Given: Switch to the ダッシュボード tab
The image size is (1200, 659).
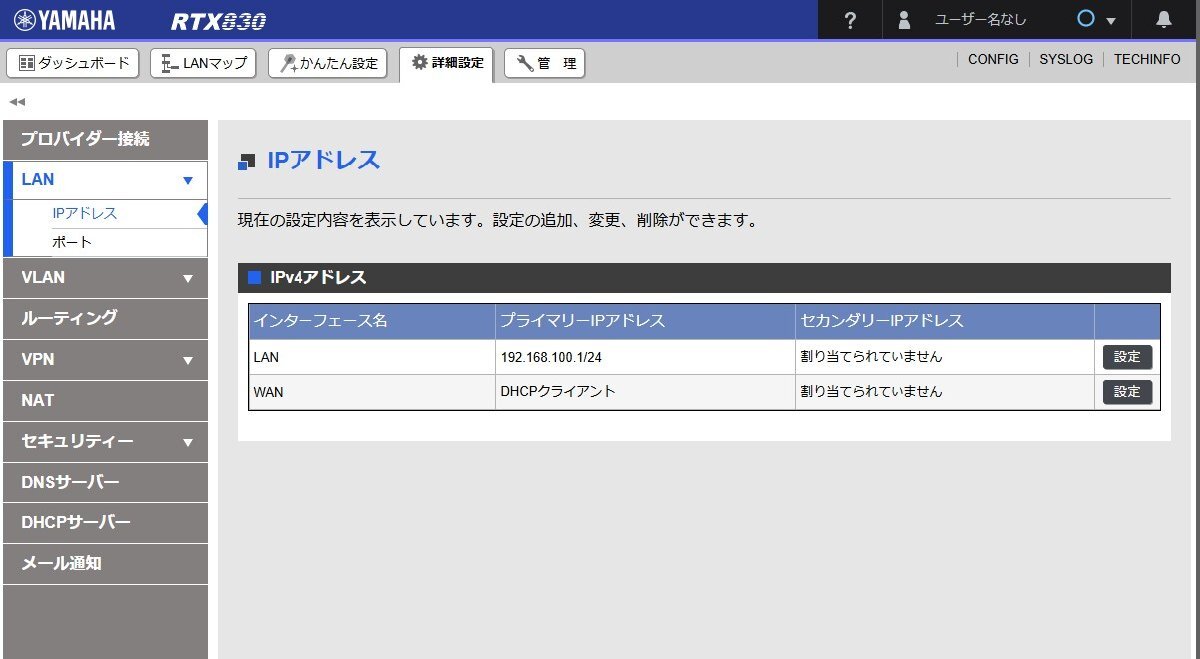Looking at the screenshot, I should coord(73,62).
